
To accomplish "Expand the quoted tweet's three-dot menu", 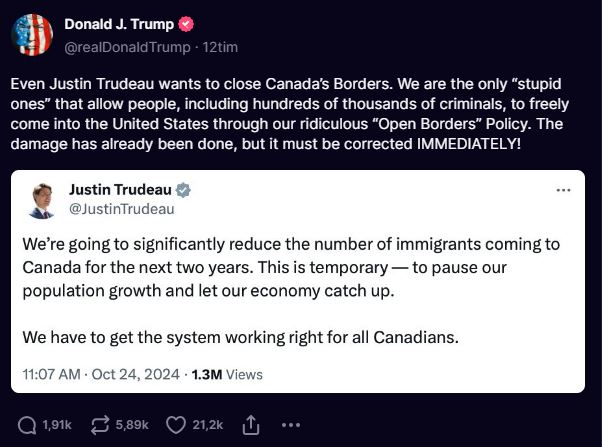I will [563, 190].
